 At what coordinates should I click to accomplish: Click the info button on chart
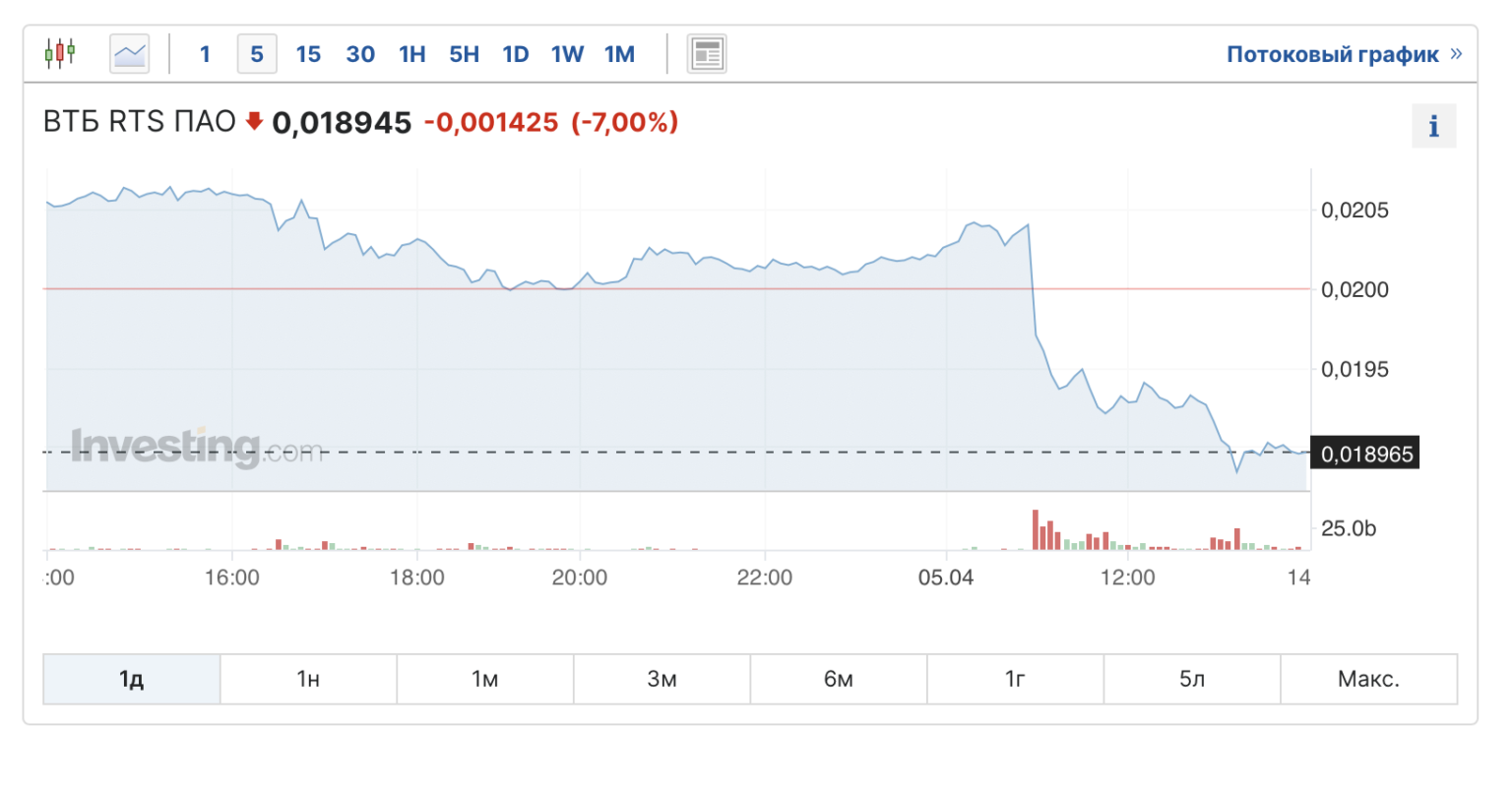coord(1433,126)
